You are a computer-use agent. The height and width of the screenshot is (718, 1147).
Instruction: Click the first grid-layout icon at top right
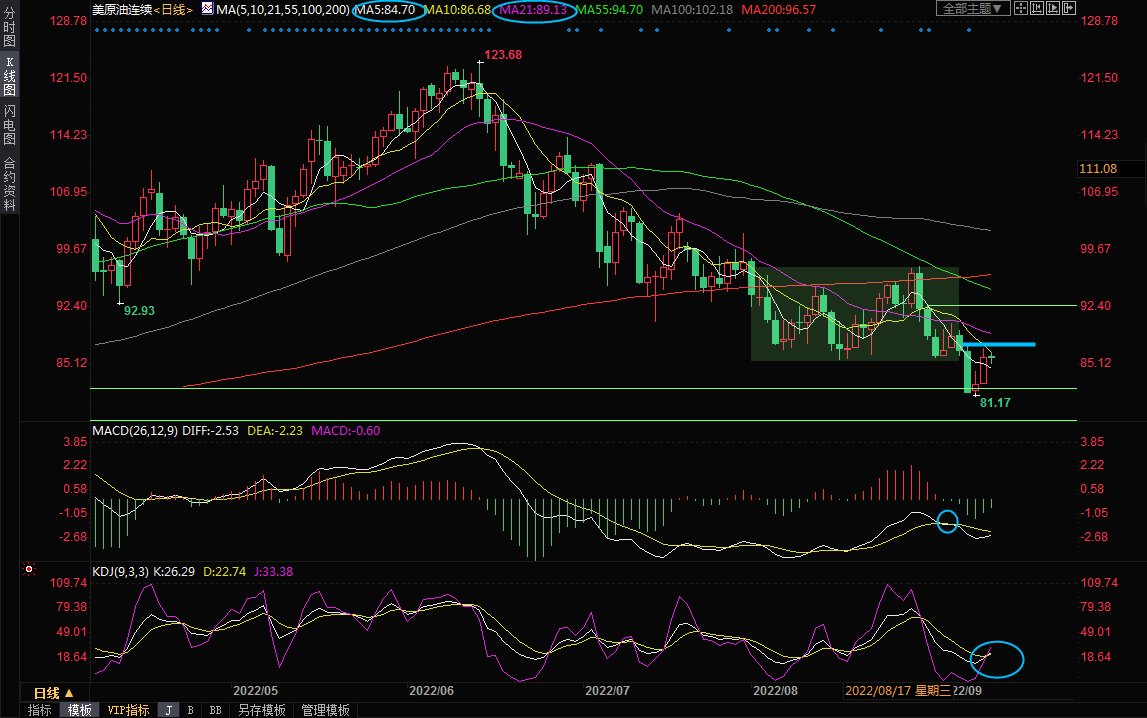click(1022, 9)
